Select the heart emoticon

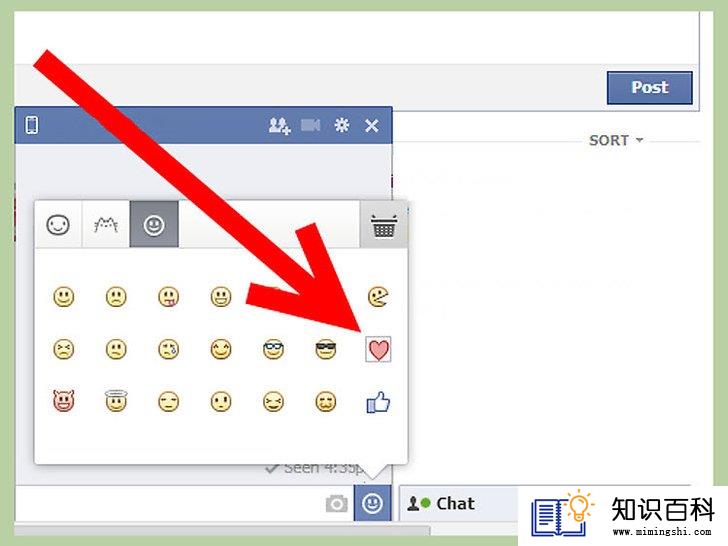pos(378,349)
